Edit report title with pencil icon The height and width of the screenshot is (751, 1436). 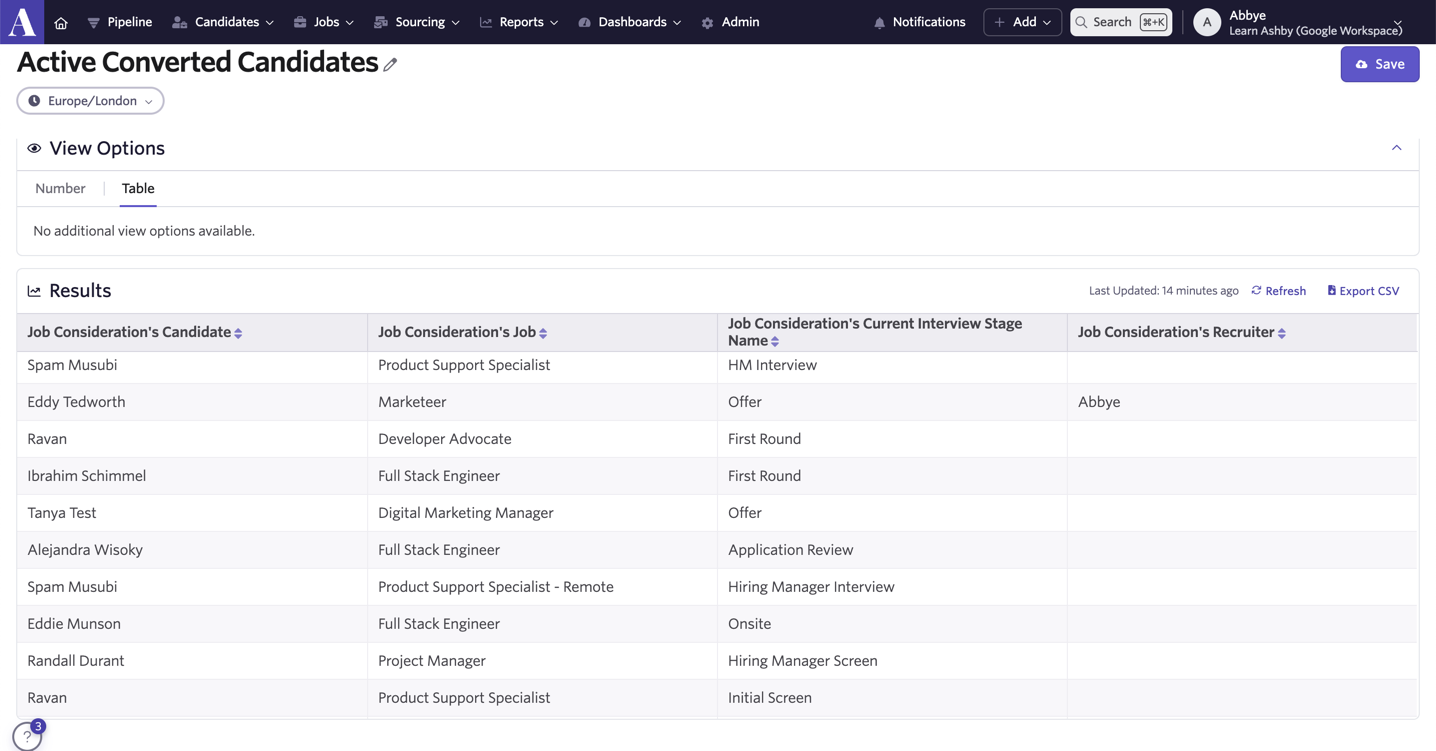(x=390, y=65)
